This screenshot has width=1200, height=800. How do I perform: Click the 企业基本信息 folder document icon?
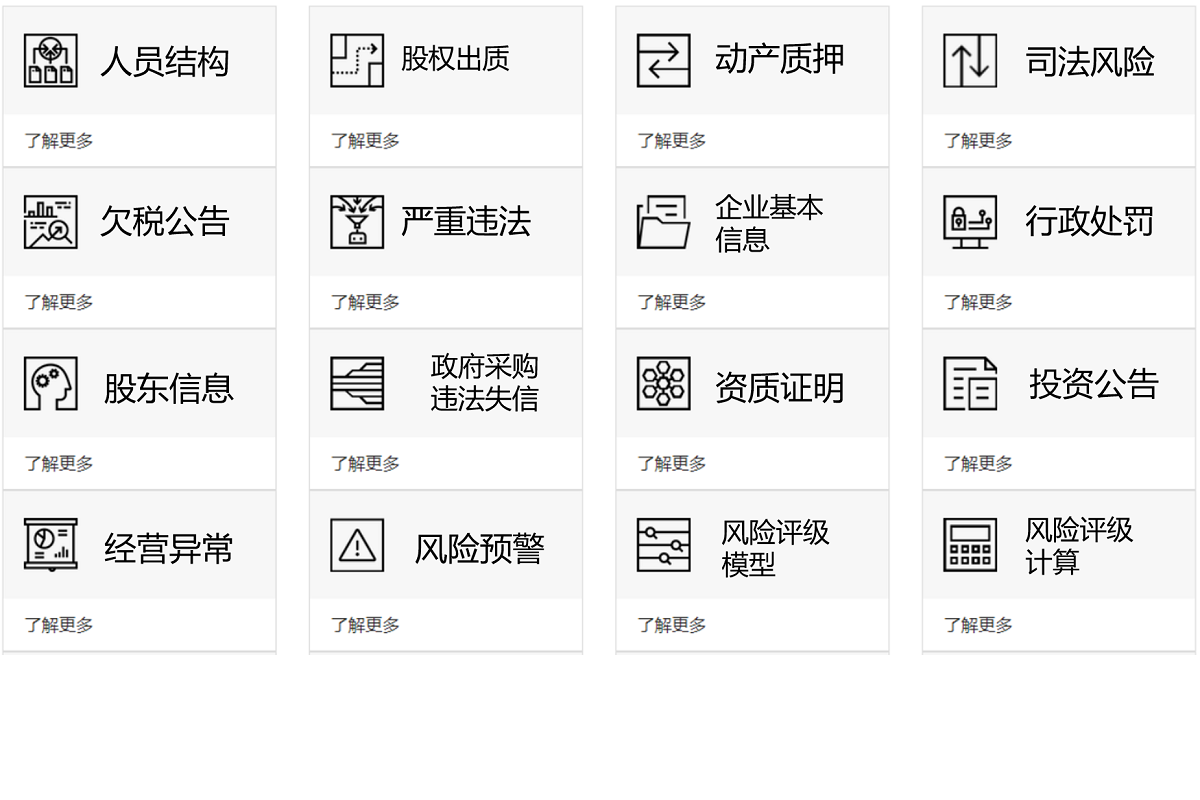point(662,222)
